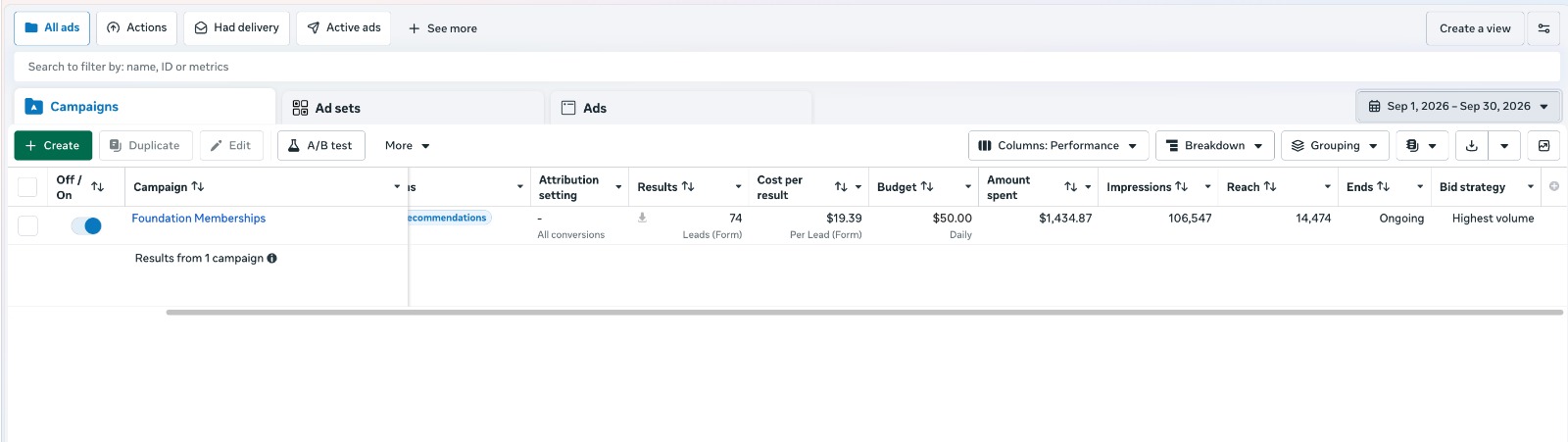This screenshot has height=442, width=1568.
Task: Expand the export options arrow
Action: click(1504, 145)
